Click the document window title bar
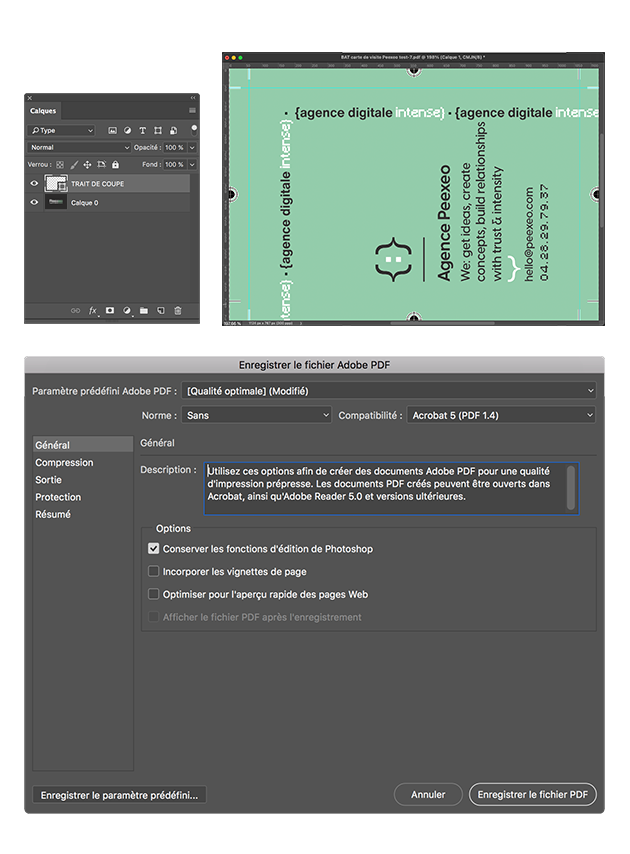 (x=413, y=57)
